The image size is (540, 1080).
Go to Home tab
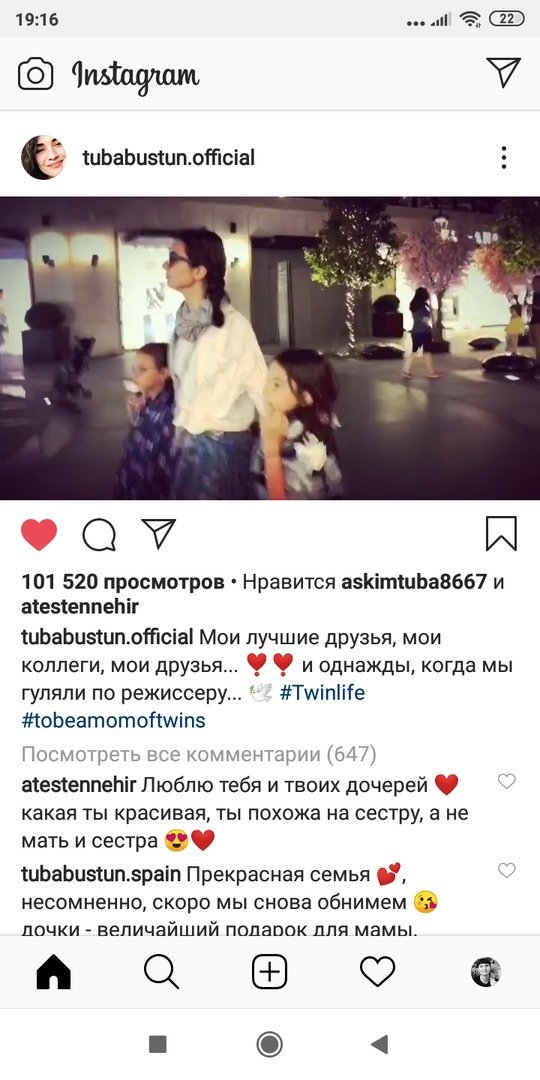[54, 973]
